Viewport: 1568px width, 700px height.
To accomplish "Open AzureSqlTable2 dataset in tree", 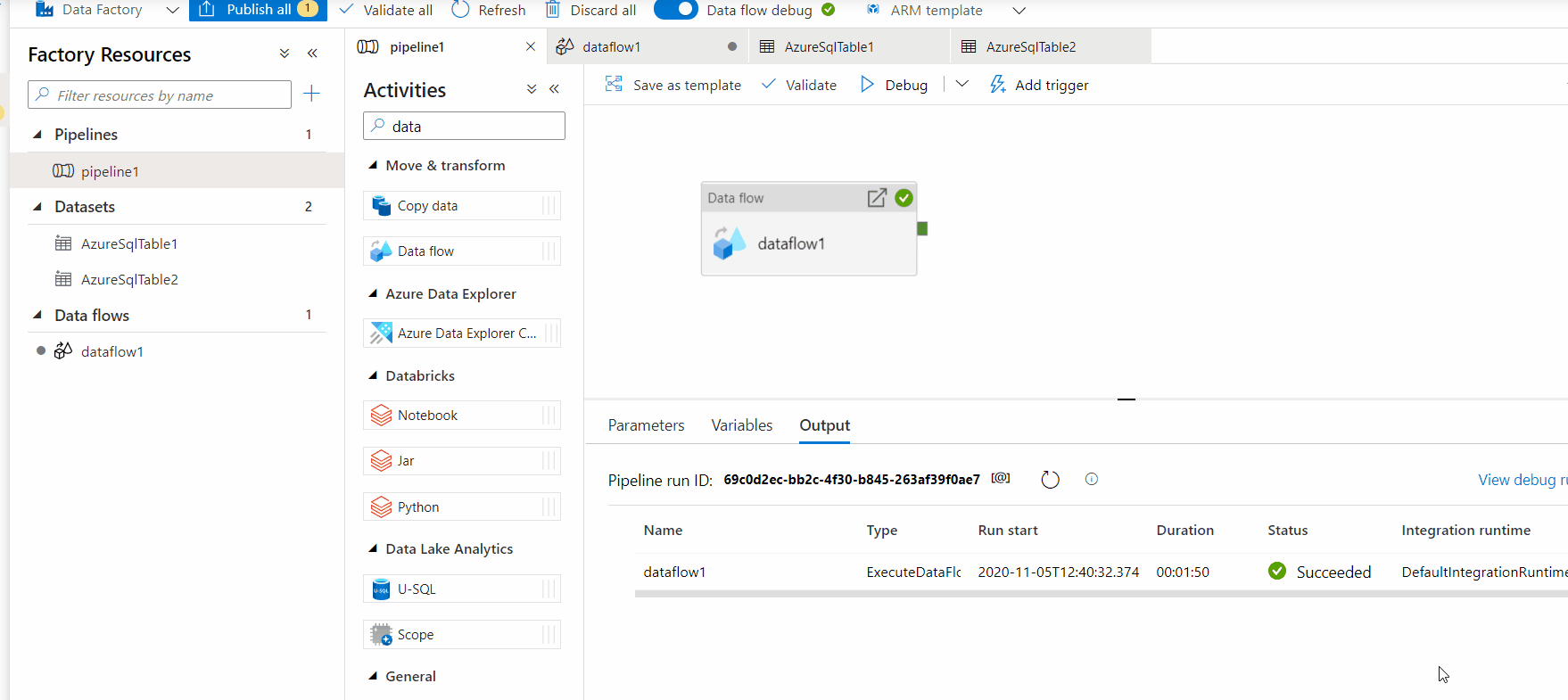I will (x=128, y=279).
